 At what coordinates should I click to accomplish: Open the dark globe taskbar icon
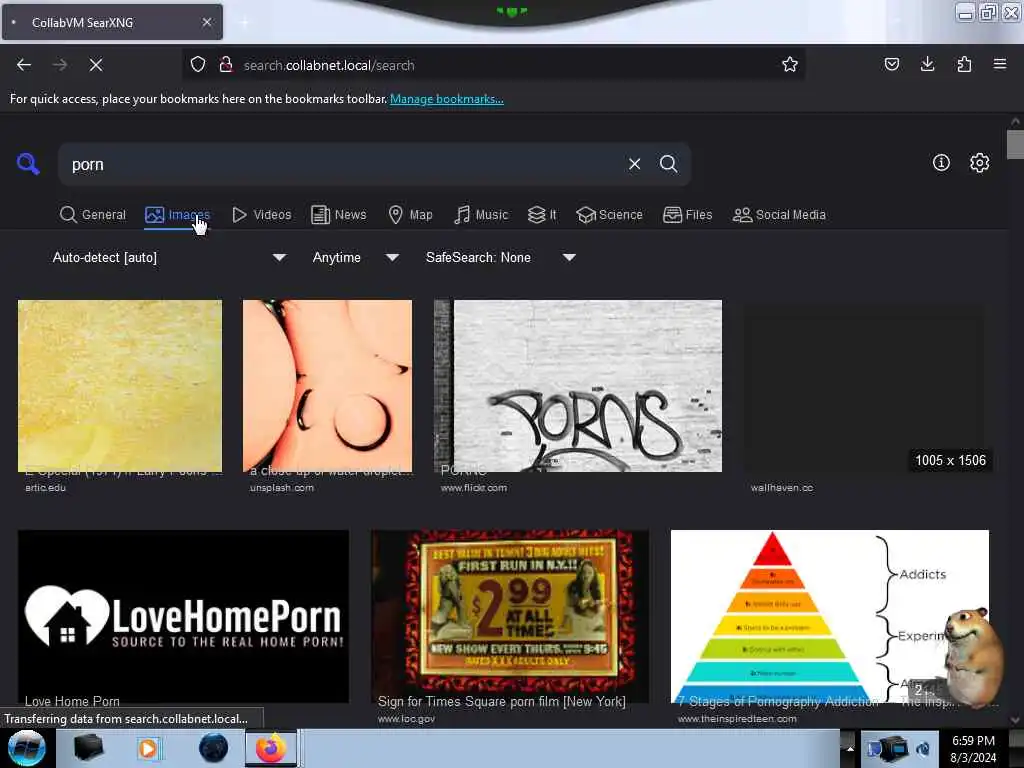click(x=213, y=748)
